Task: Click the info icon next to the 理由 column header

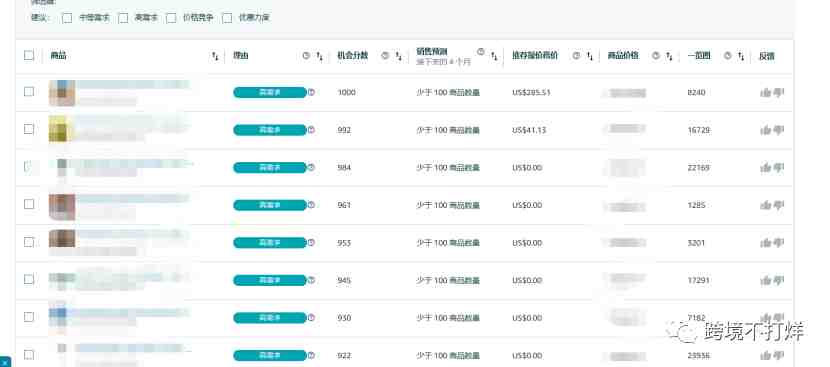Action: click(x=305, y=56)
